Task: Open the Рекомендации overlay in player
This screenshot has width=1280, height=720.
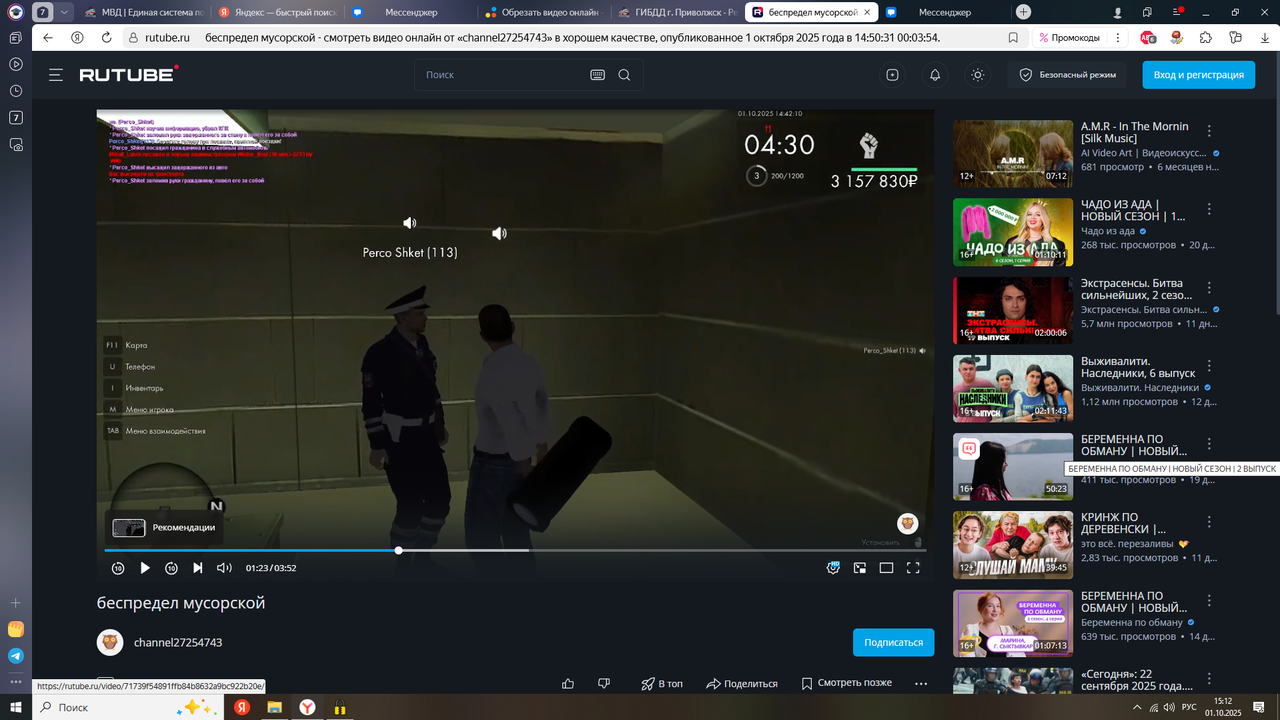Action: [164, 527]
